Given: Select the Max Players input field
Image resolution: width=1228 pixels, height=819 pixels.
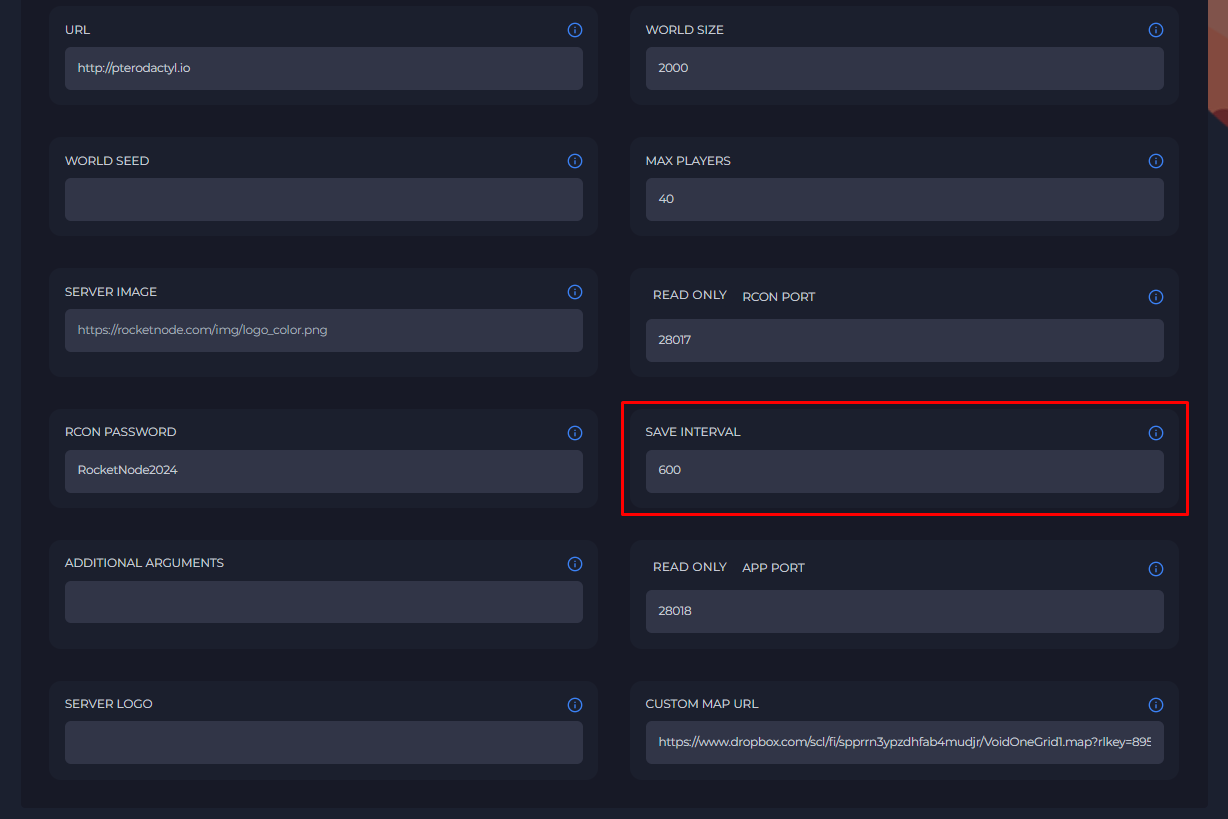Looking at the screenshot, I should 904,199.
